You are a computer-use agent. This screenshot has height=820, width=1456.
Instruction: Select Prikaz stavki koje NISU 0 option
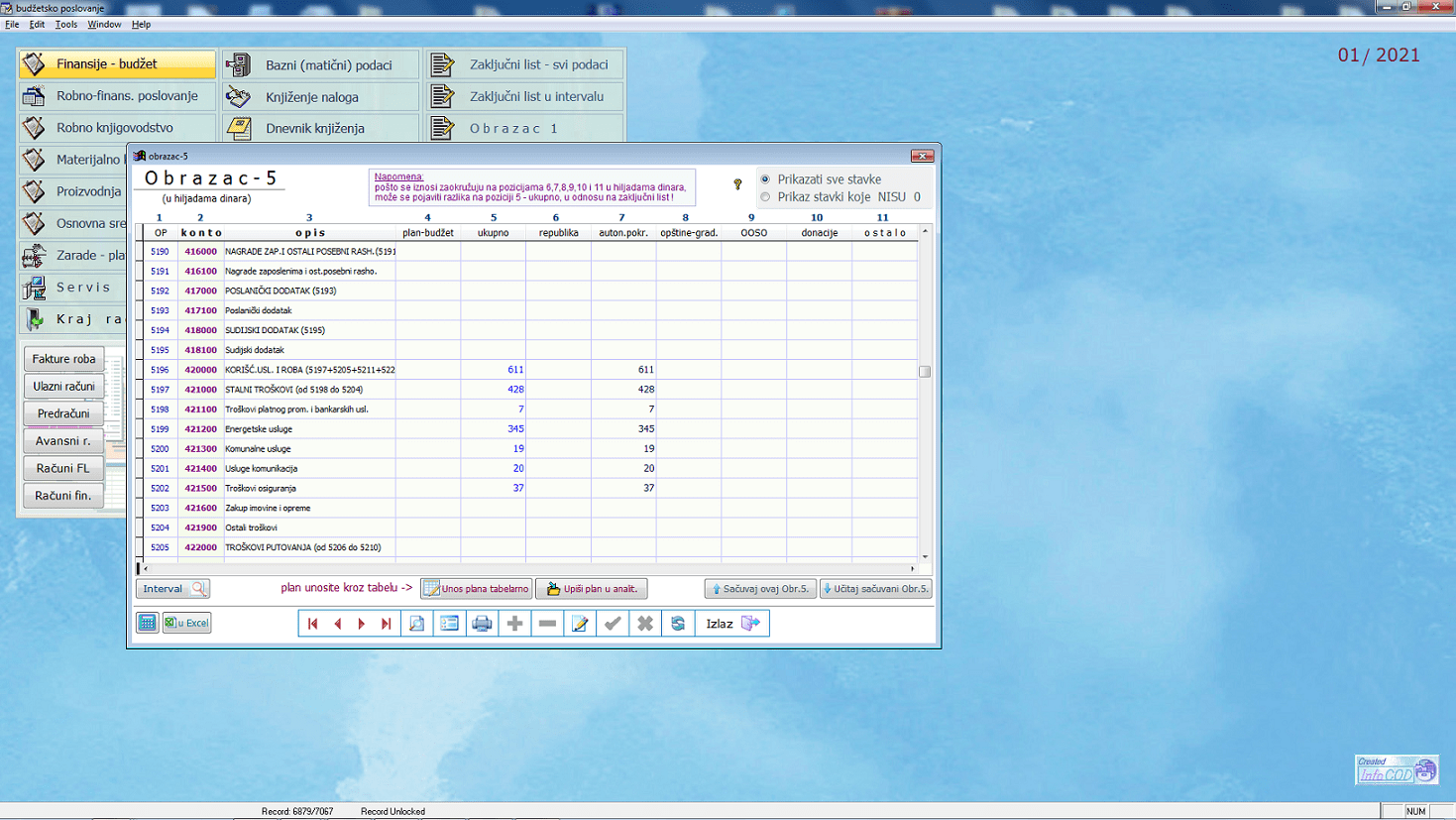tap(765, 197)
